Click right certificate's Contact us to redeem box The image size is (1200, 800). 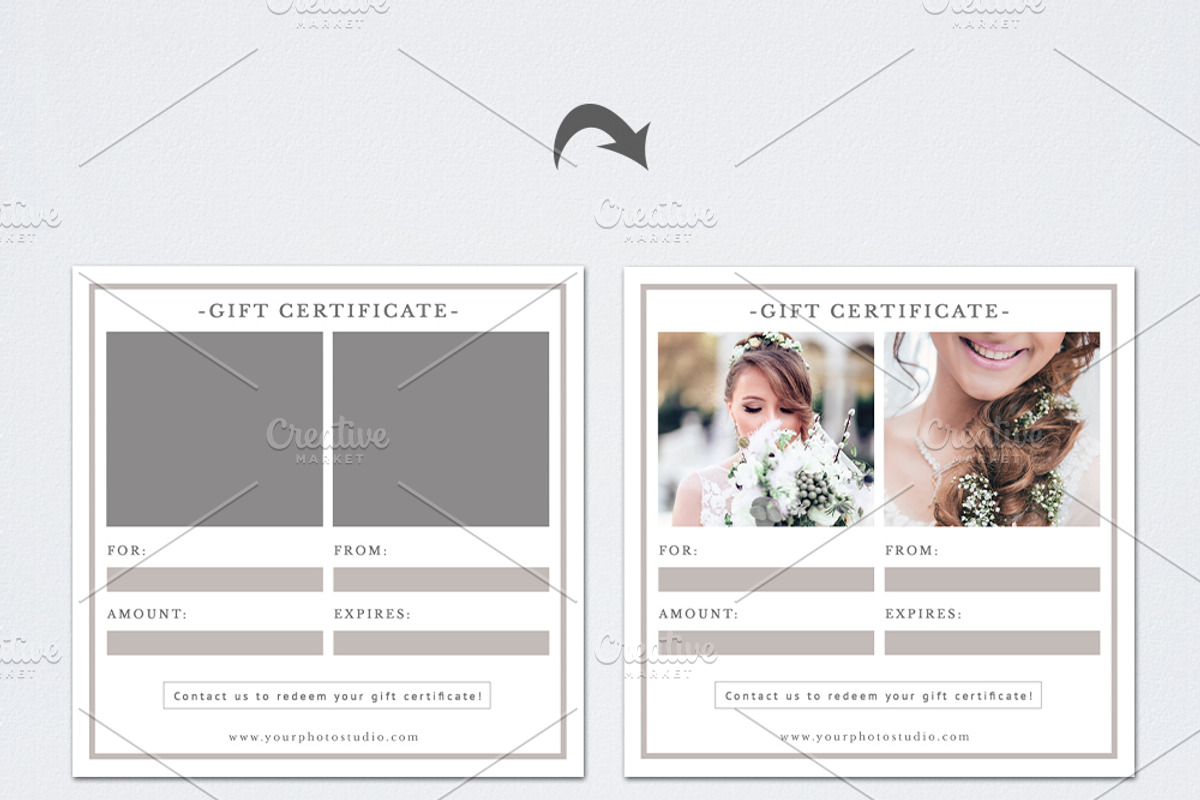click(x=878, y=696)
